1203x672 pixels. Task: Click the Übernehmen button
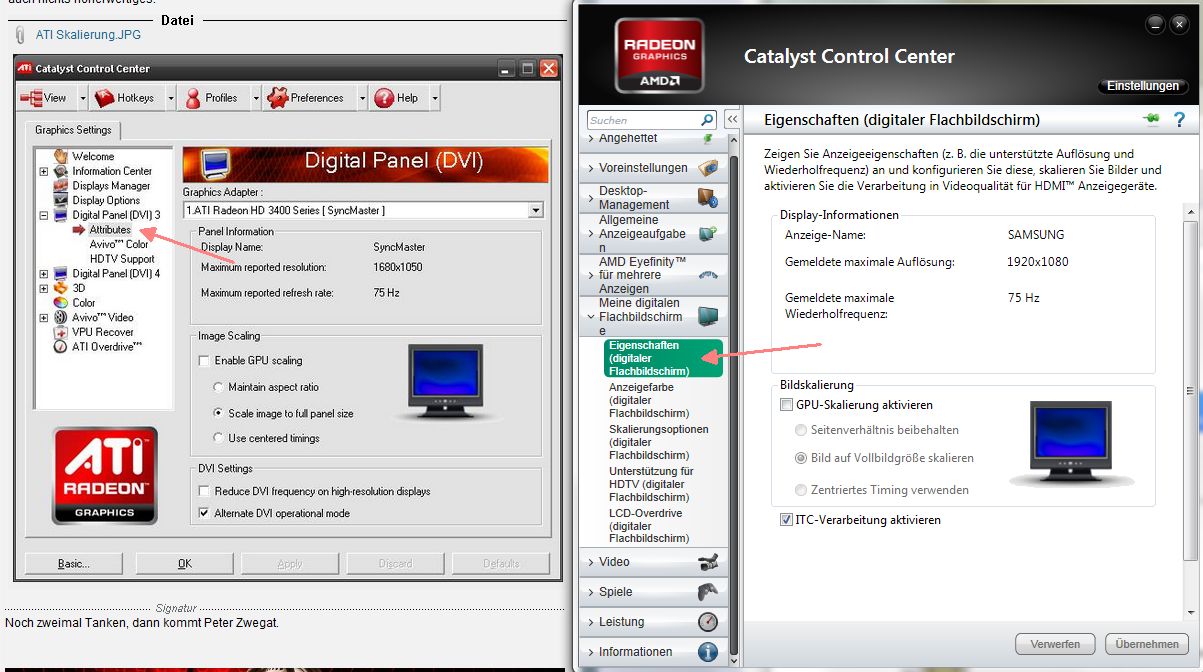1147,645
